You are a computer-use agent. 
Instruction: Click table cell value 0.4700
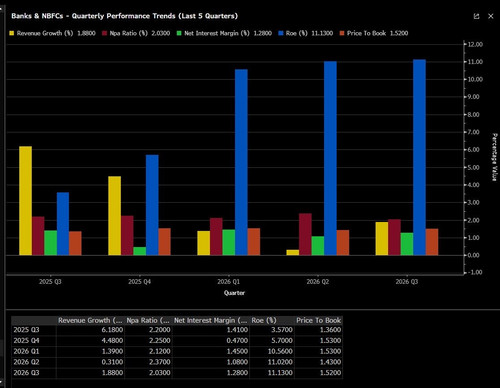tap(237, 341)
